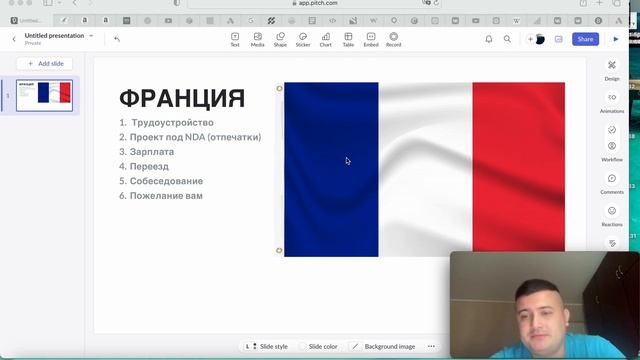Image resolution: width=640 pixels, height=360 pixels.
Task: Click the Проект под NDA list item
Action: coord(196,137)
